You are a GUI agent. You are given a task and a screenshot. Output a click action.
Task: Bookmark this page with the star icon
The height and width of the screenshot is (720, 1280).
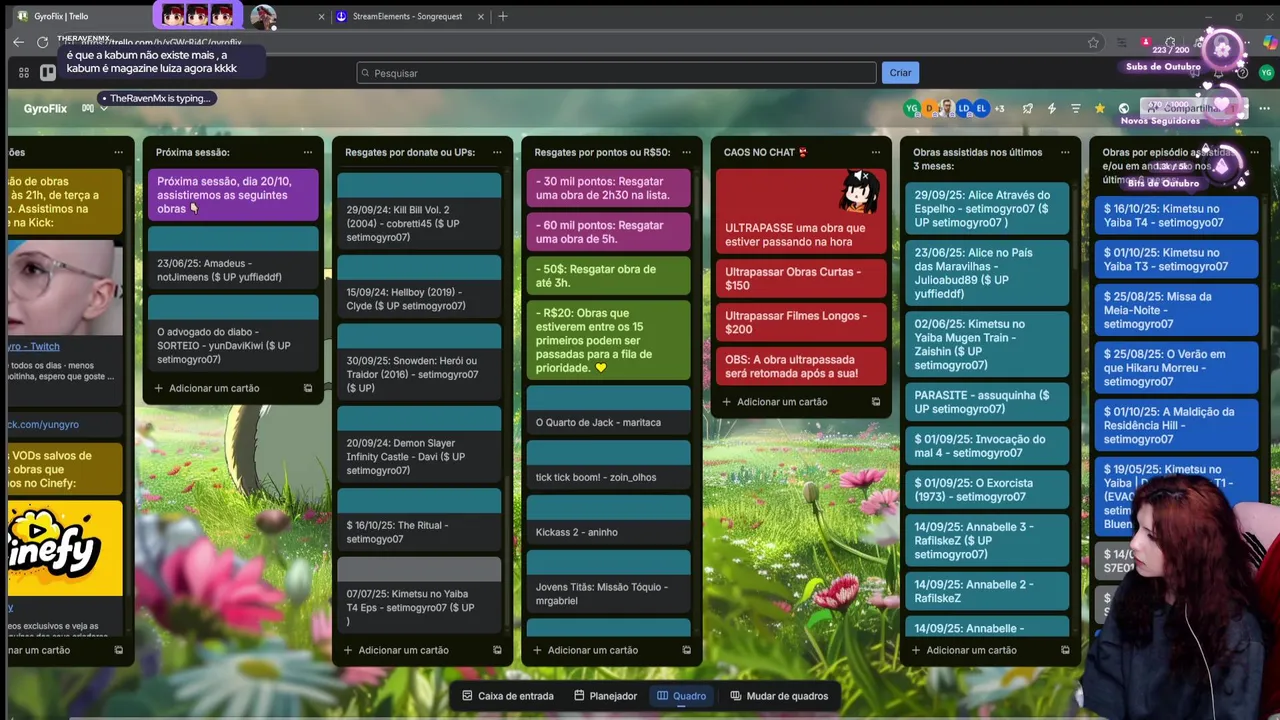click(x=1093, y=42)
